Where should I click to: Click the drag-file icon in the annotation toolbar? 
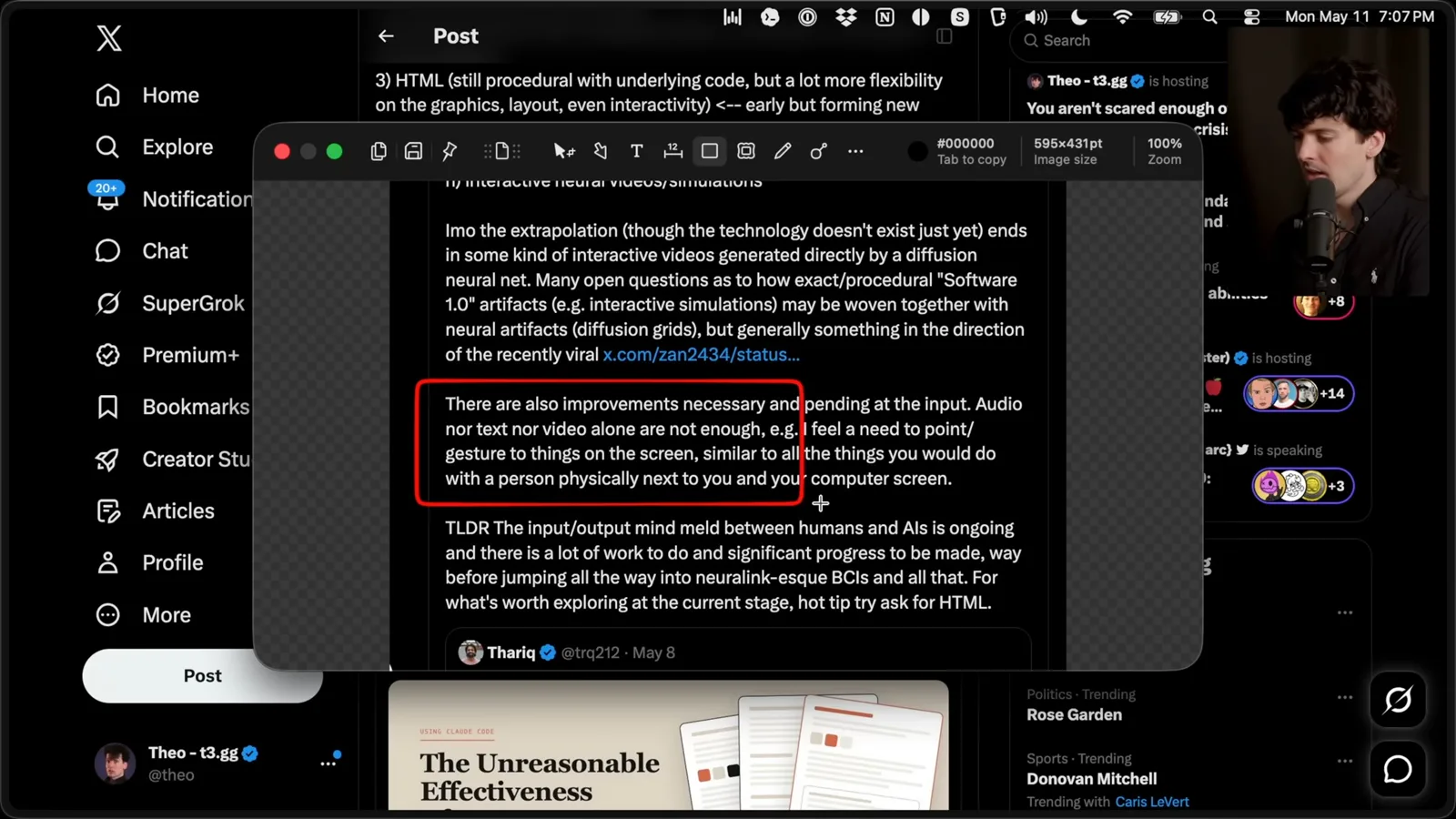click(x=502, y=151)
